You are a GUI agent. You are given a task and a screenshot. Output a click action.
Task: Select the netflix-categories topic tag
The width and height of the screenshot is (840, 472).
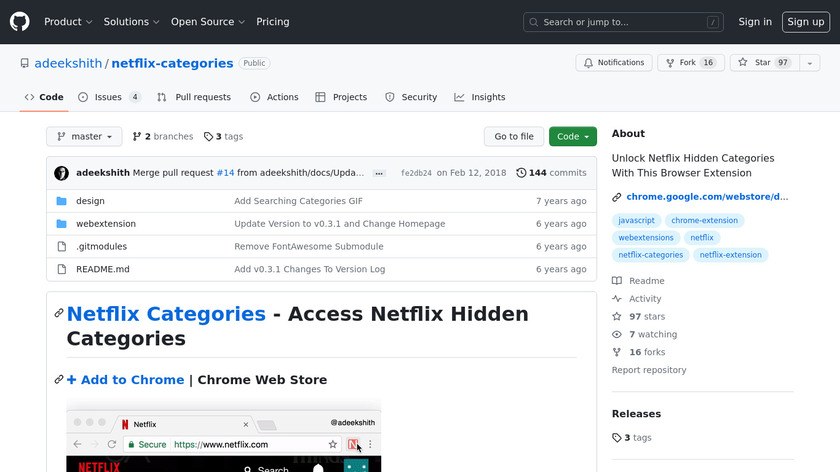650,255
